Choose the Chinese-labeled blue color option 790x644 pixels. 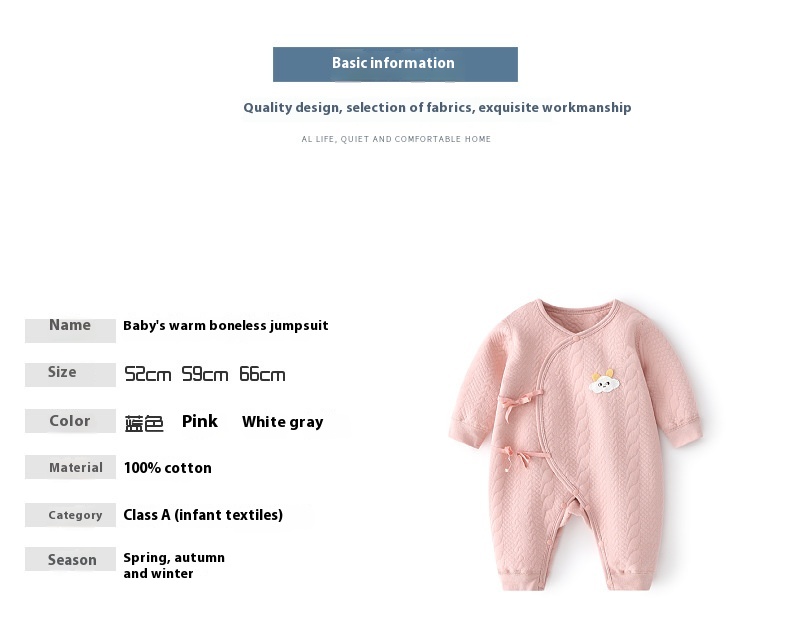click(x=144, y=423)
